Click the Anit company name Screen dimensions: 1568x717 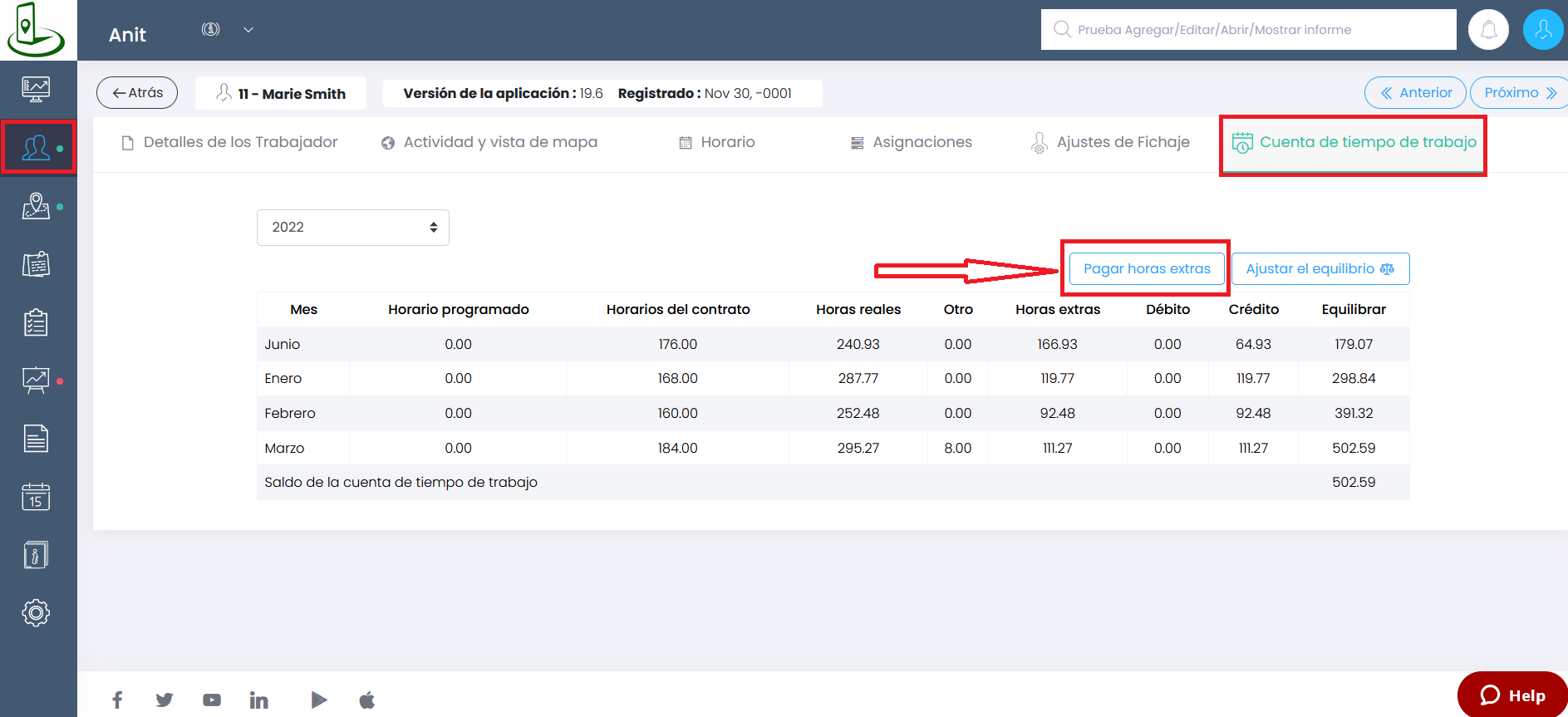coord(127,35)
